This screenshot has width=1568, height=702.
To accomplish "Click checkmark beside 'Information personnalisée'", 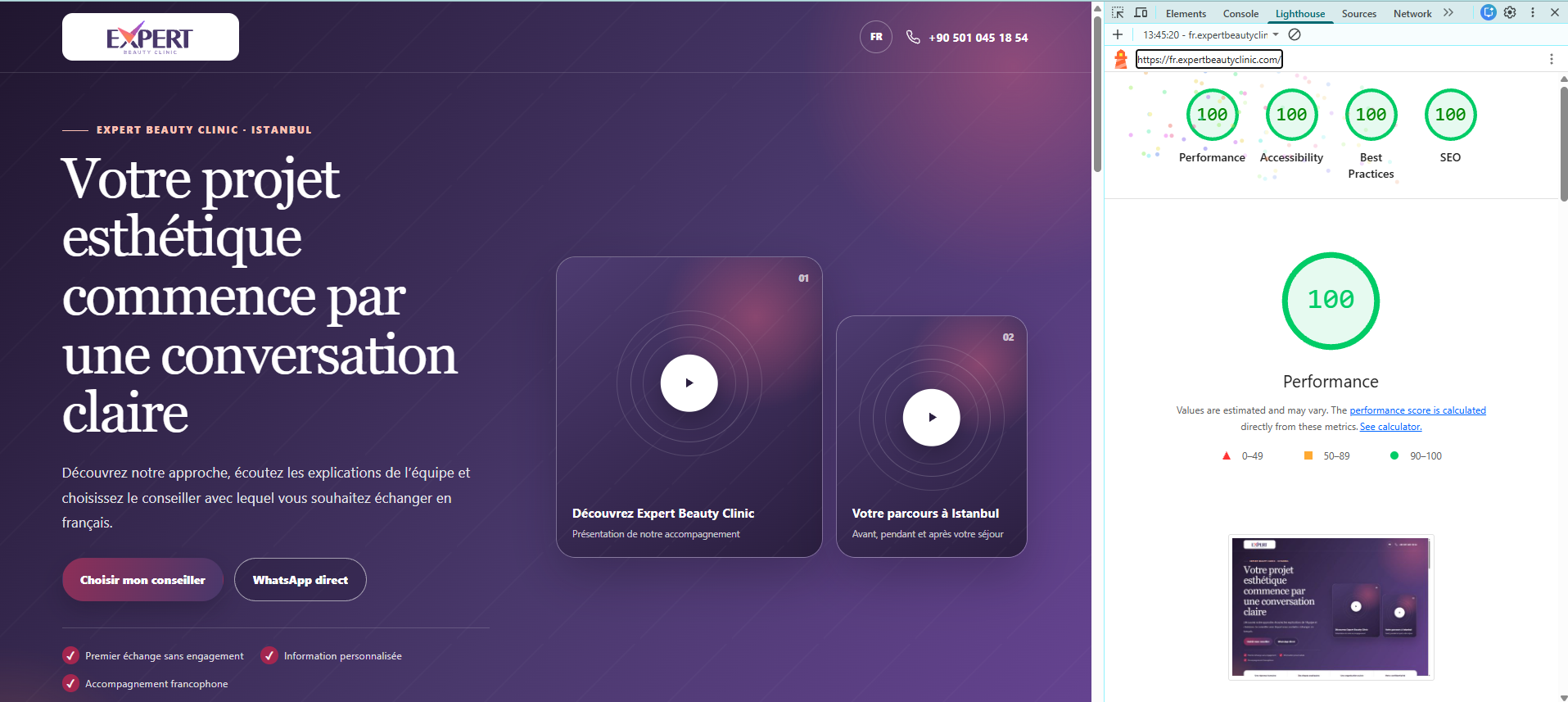I will pos(269,655).
